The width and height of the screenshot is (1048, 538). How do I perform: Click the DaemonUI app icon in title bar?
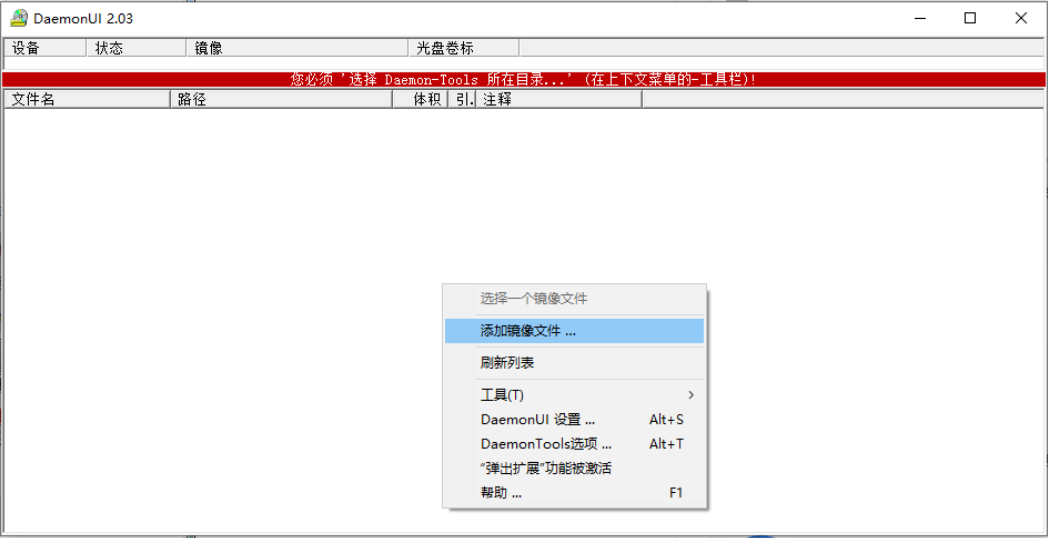[x=19, y=18]
